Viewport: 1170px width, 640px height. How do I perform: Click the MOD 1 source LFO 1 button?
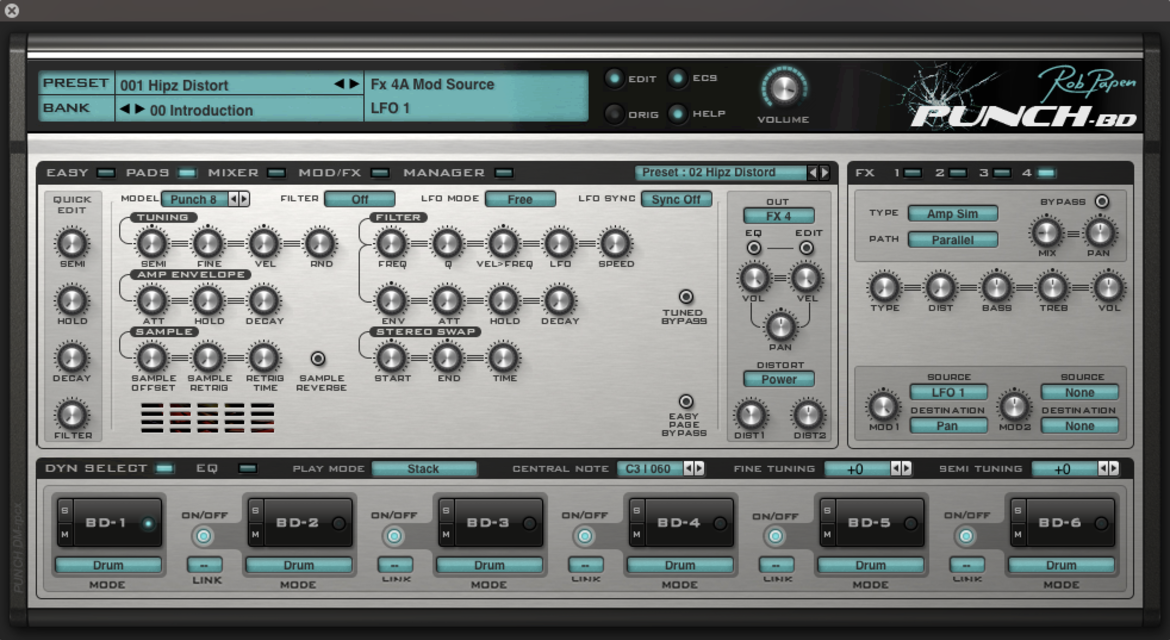point(948,392)
